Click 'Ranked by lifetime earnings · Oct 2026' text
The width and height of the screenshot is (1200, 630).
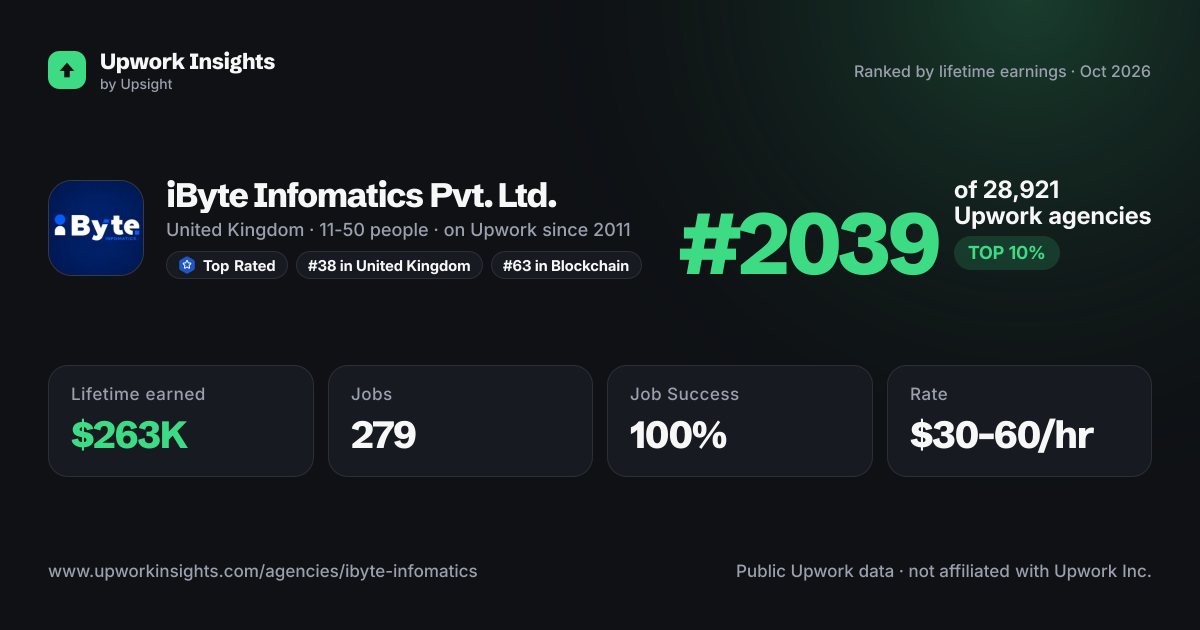[x=1002, y=72]
